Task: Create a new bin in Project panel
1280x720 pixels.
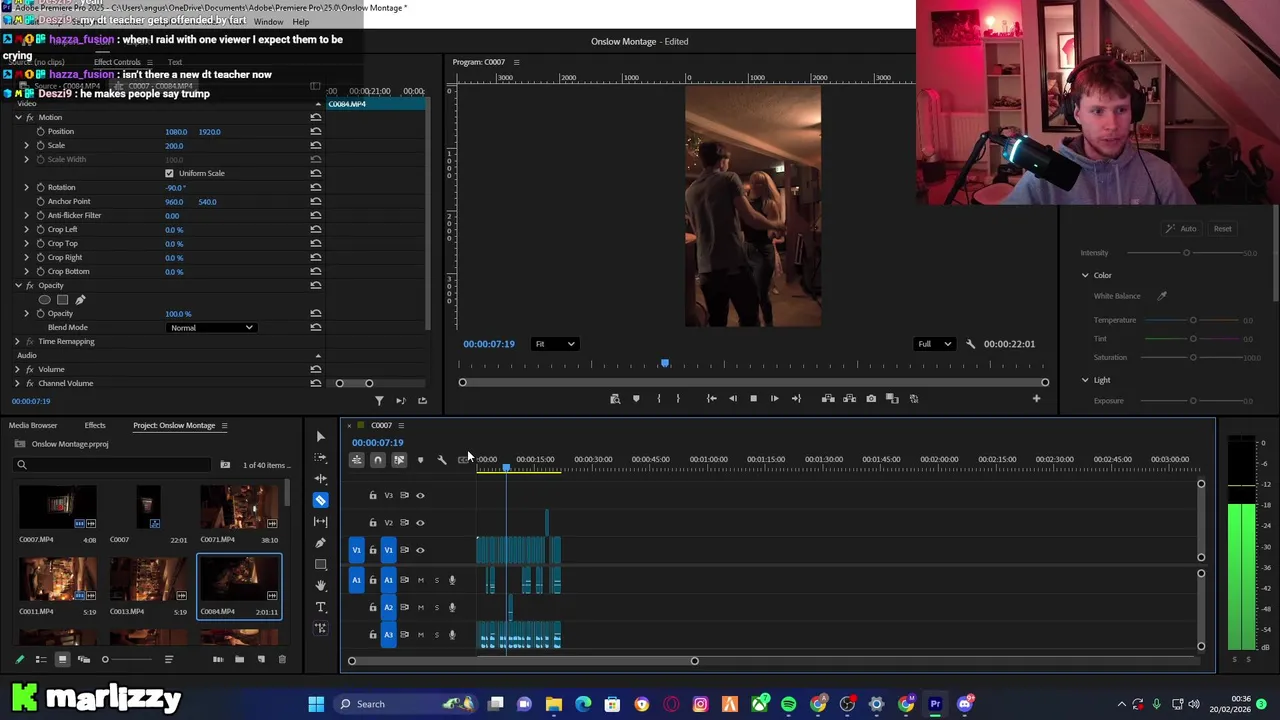Action: [239, 659]
